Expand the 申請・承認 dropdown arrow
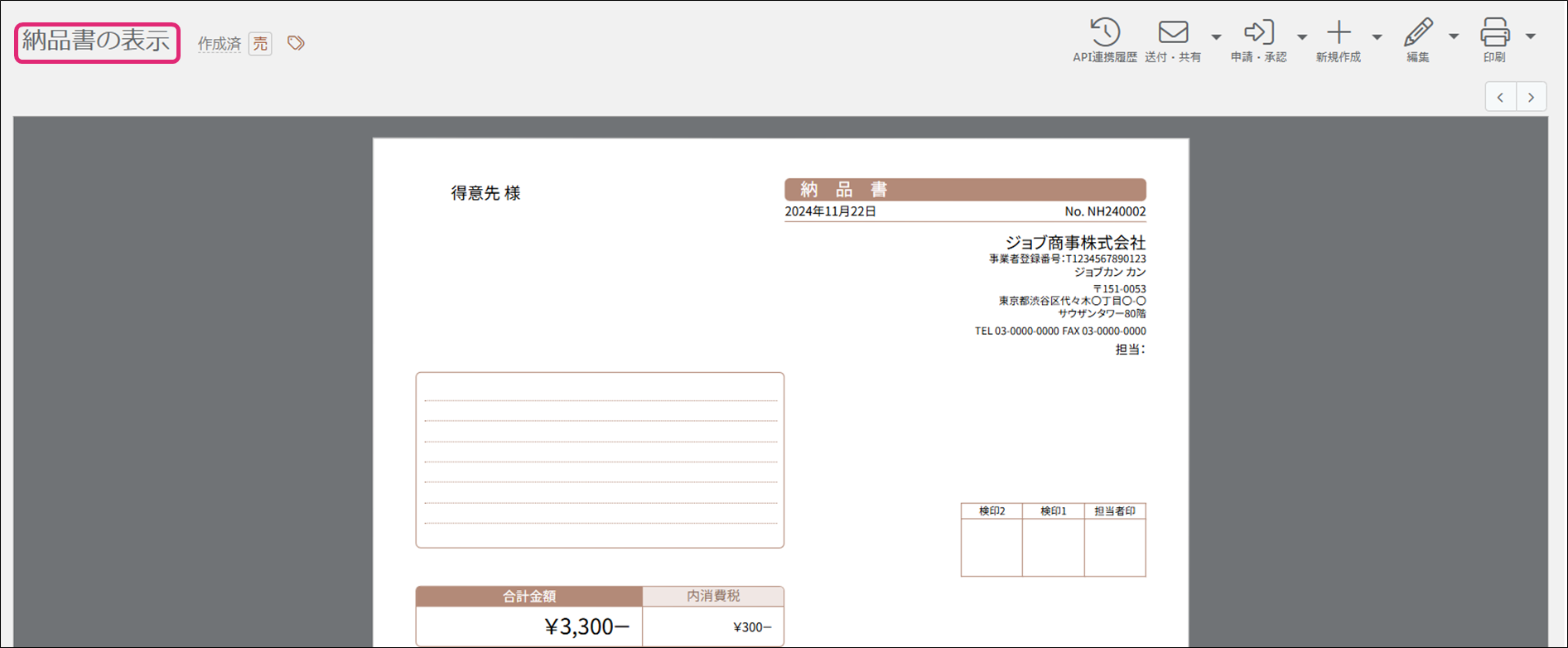The width and height of the screenshot is (1568, 648). click(1302, 36)
